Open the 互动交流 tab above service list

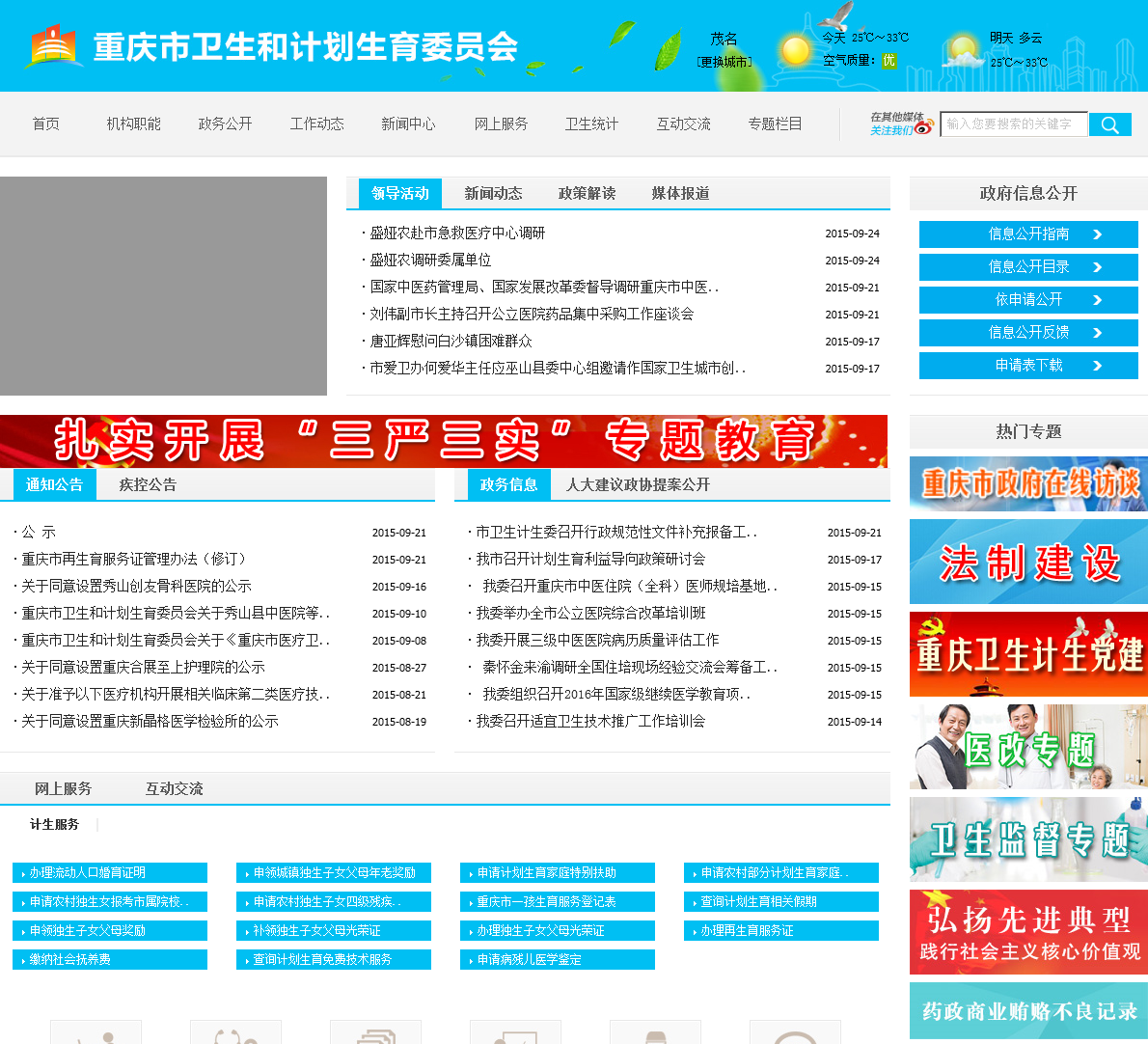(x=174, y=788)
